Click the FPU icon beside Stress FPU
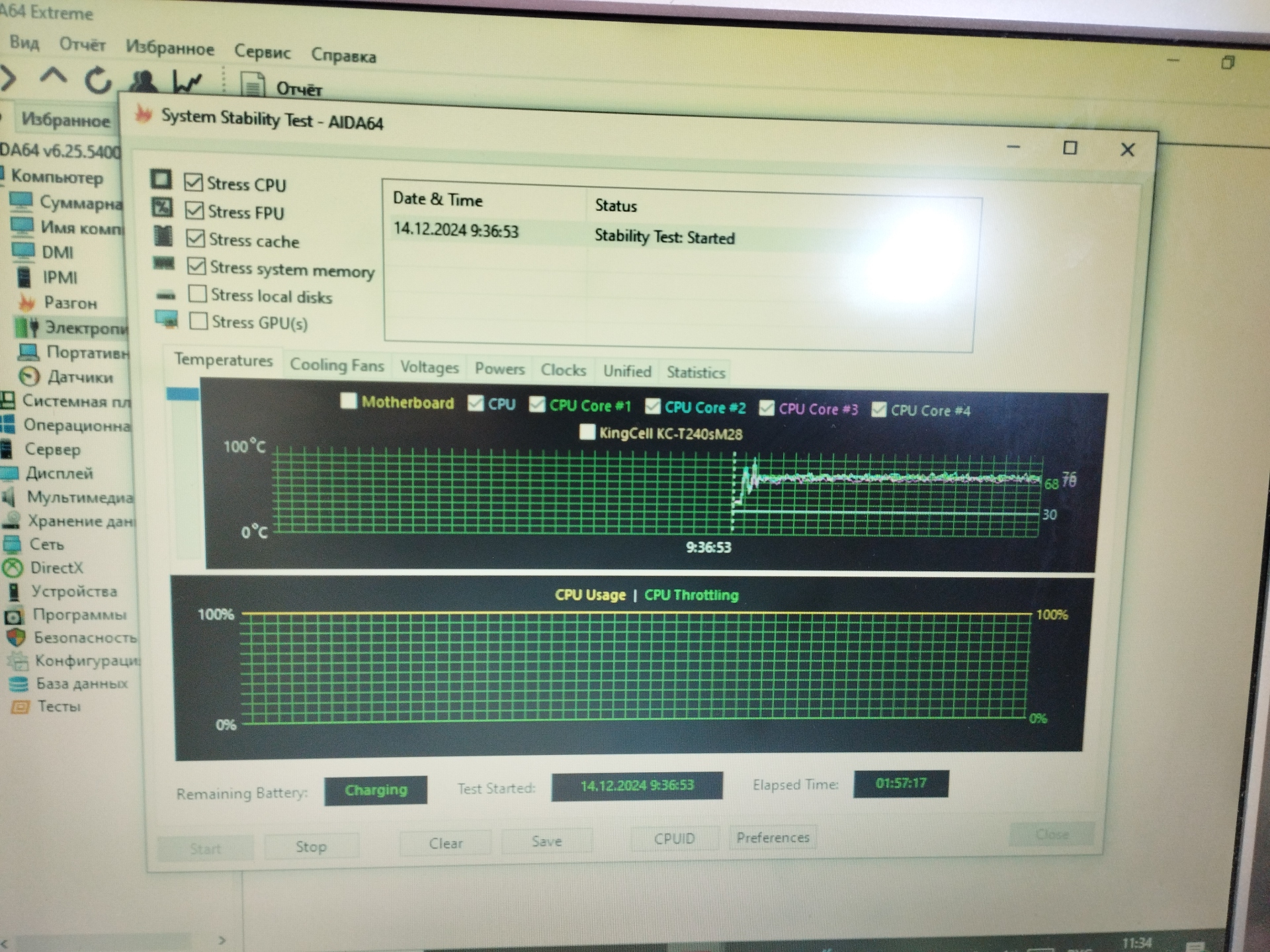The width and height of the screenshot is (1270, 952). click(162, 208)
